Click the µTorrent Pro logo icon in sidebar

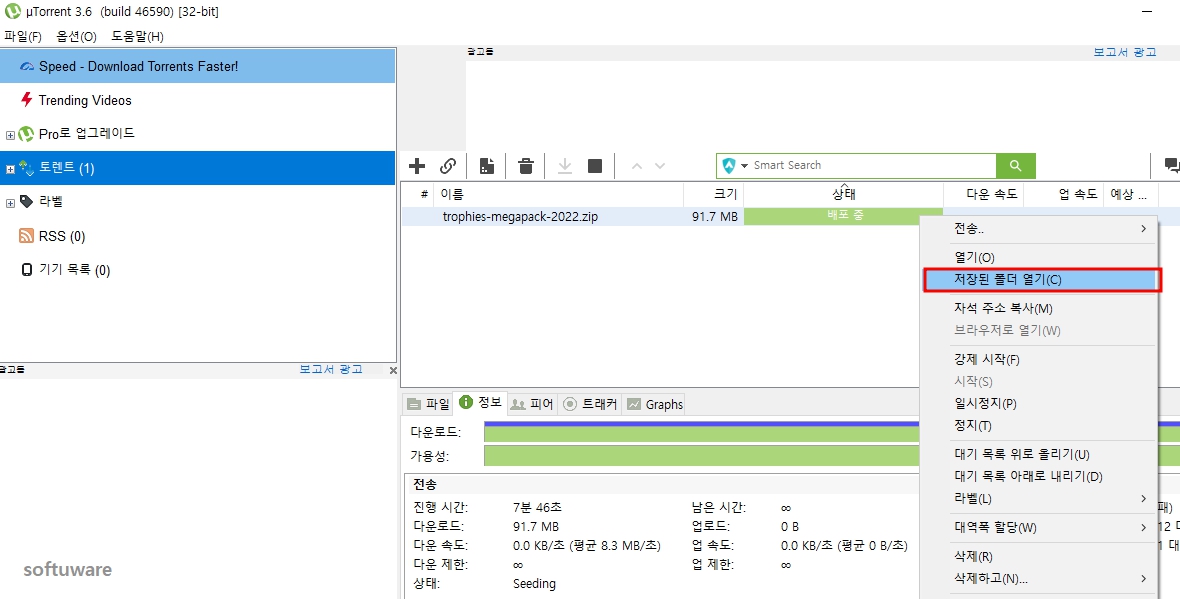(x=26, y=134)
